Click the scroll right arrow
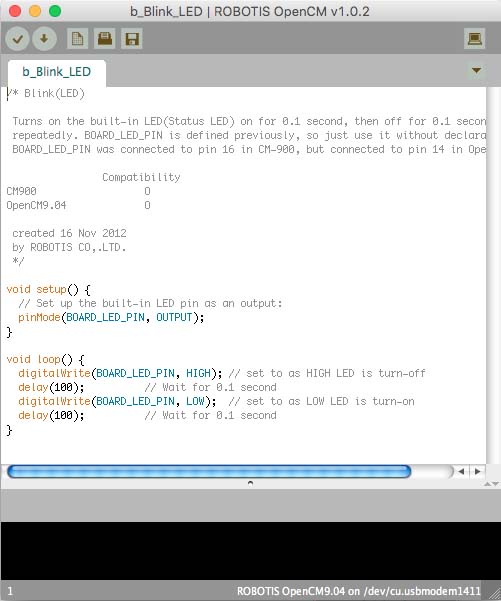 click(477, 471)
